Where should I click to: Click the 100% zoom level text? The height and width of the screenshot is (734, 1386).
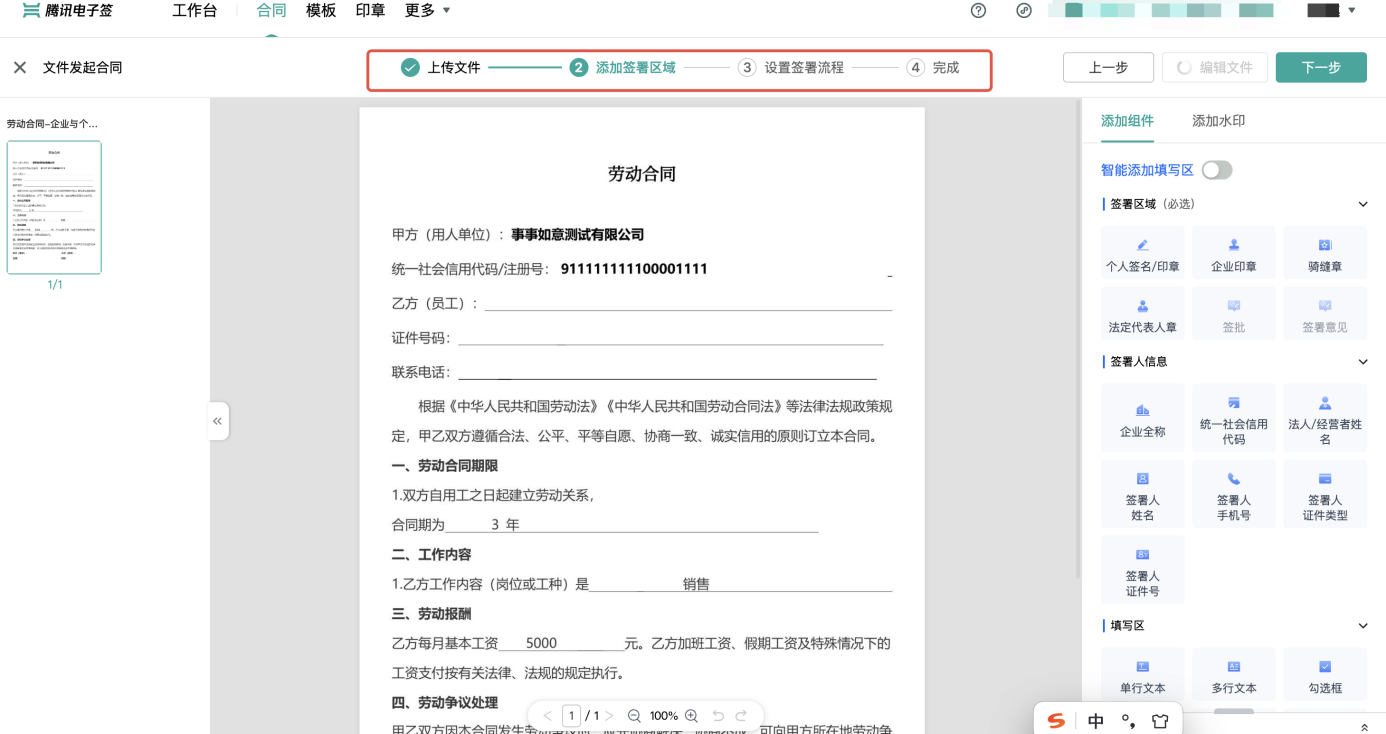(x=664, y=716)
